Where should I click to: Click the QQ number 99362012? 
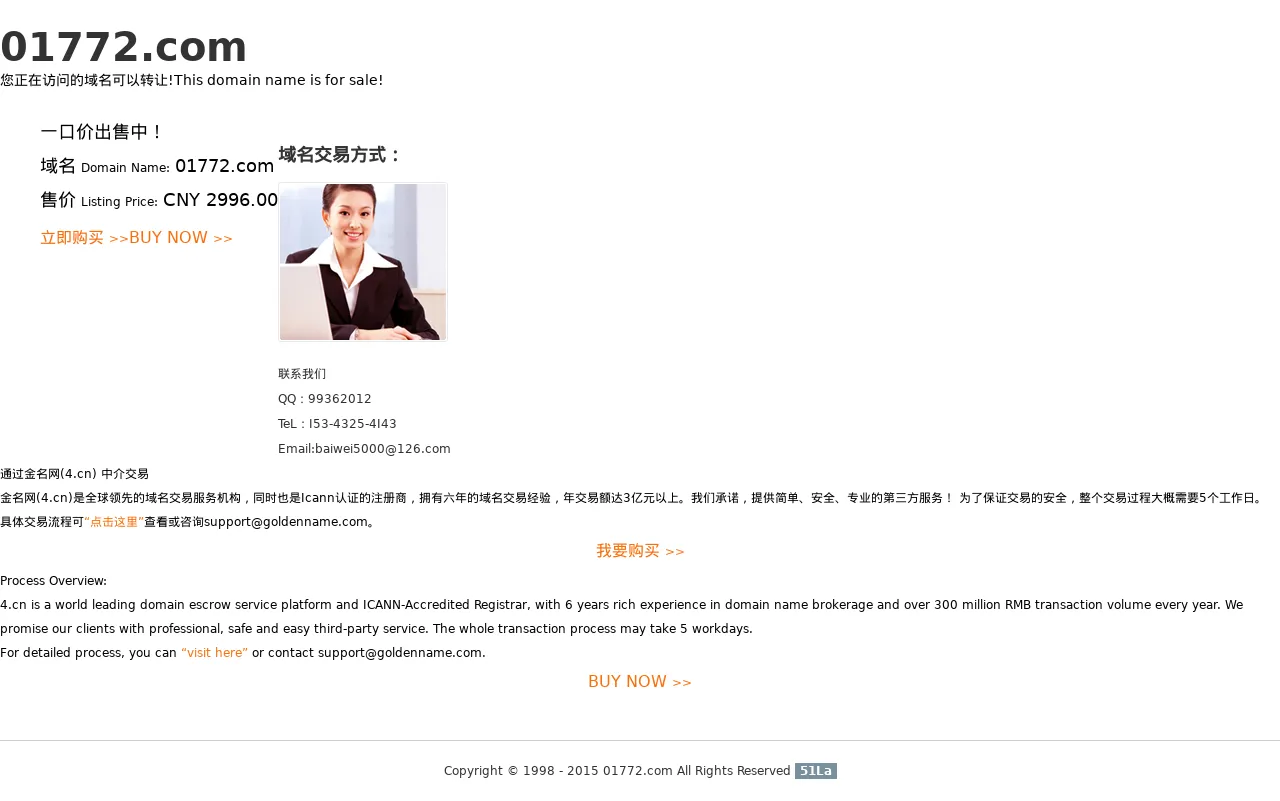click(340, 399)
